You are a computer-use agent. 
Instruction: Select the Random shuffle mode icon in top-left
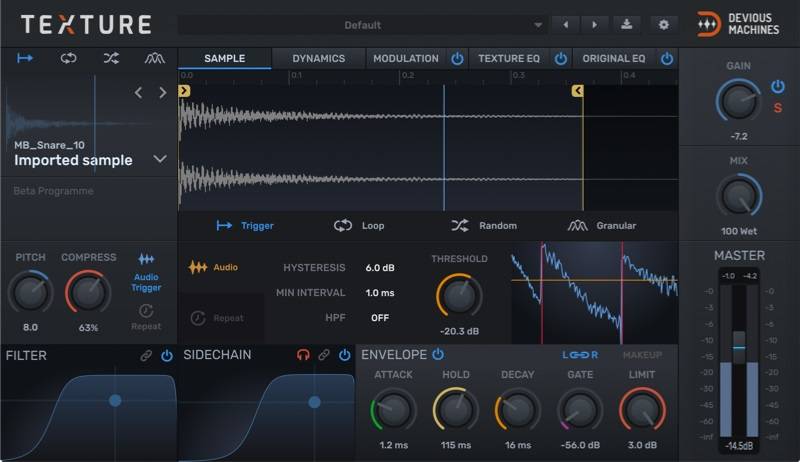pyautogui.click(x=111, y=58)
